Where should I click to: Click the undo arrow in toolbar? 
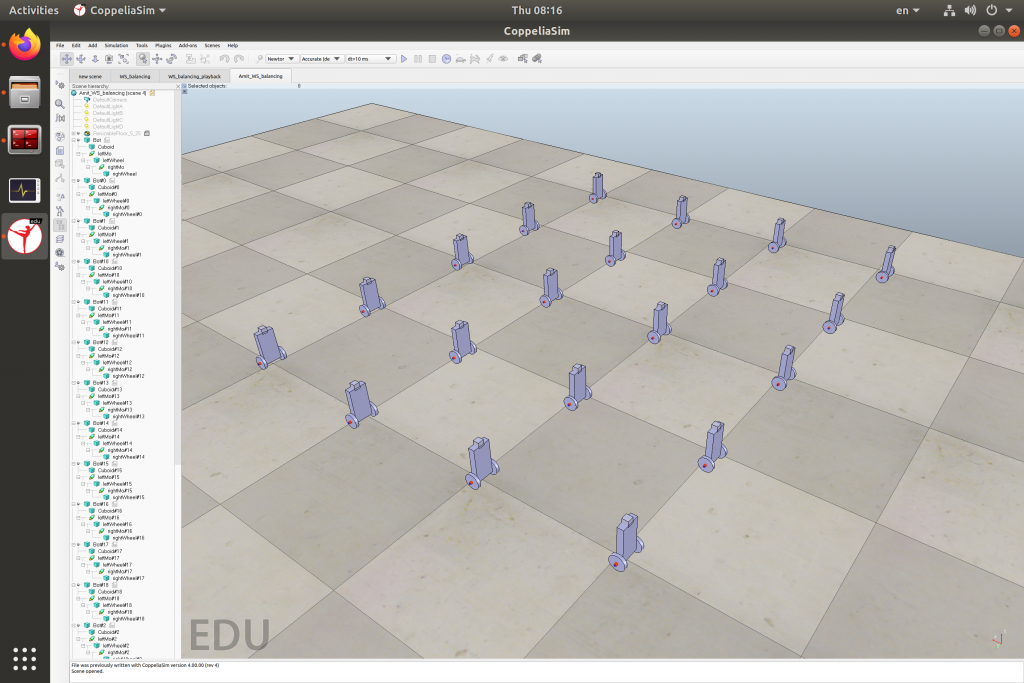click(x=224, y=59)
